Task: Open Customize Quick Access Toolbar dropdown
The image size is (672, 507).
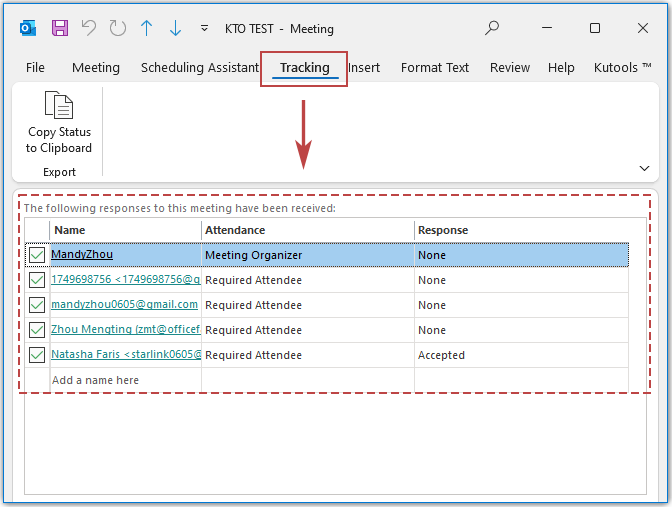Action: [x=205, y=29]
